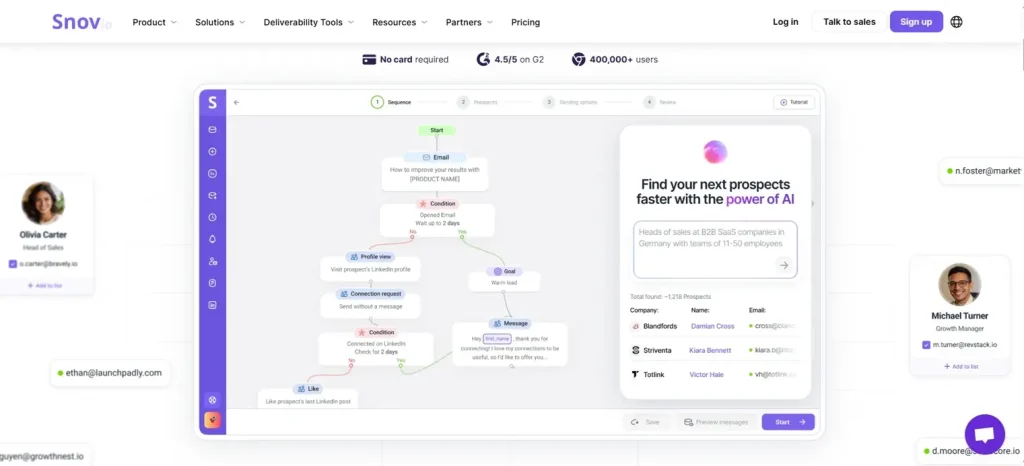Viewport: 1024px width, 466px height.
Task: Click the Sign up button
Action: pyautogui.click(x=916, y=22)
